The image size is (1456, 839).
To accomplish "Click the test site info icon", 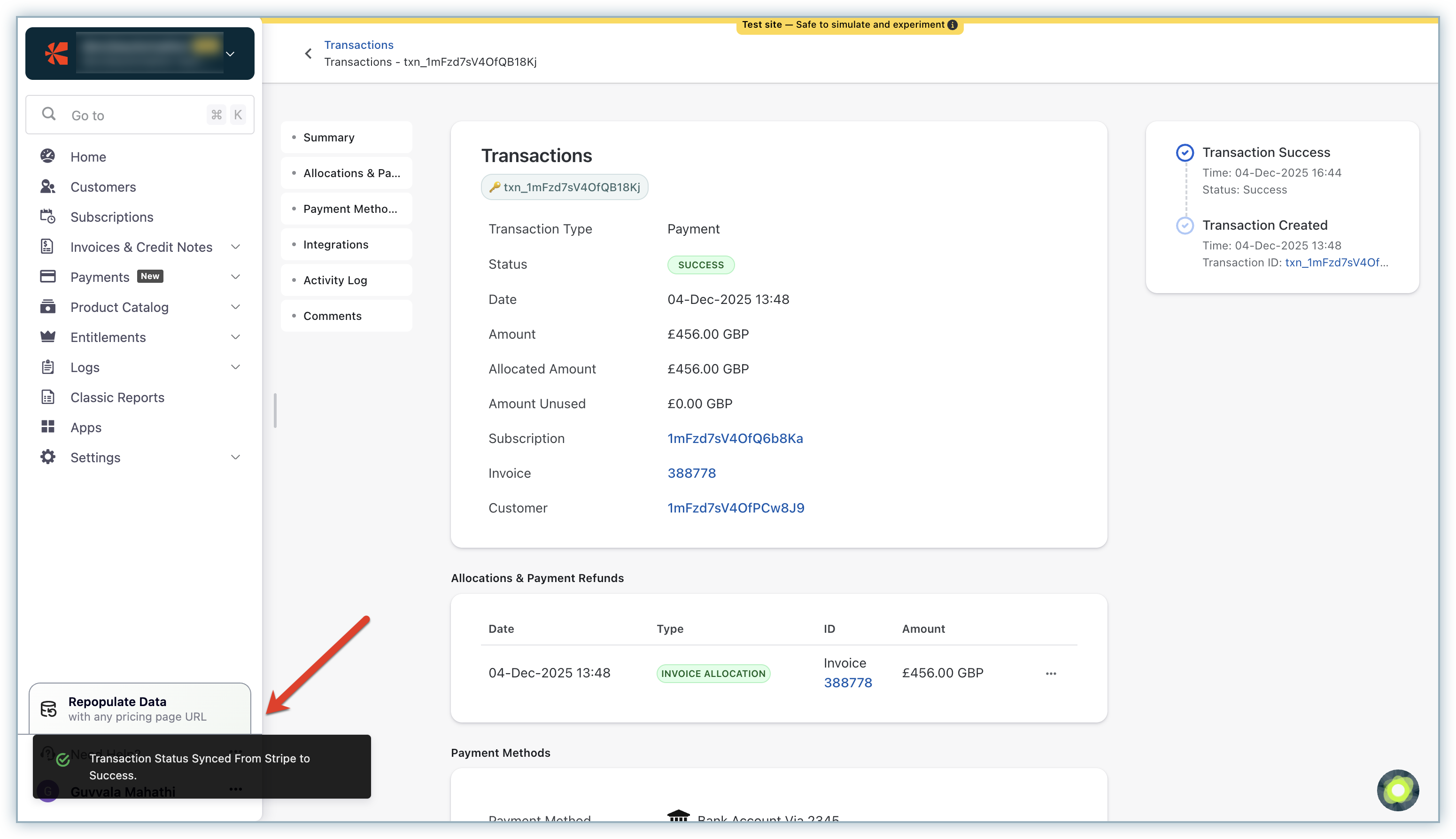I will pyautogui.click(x=953, y=25).
